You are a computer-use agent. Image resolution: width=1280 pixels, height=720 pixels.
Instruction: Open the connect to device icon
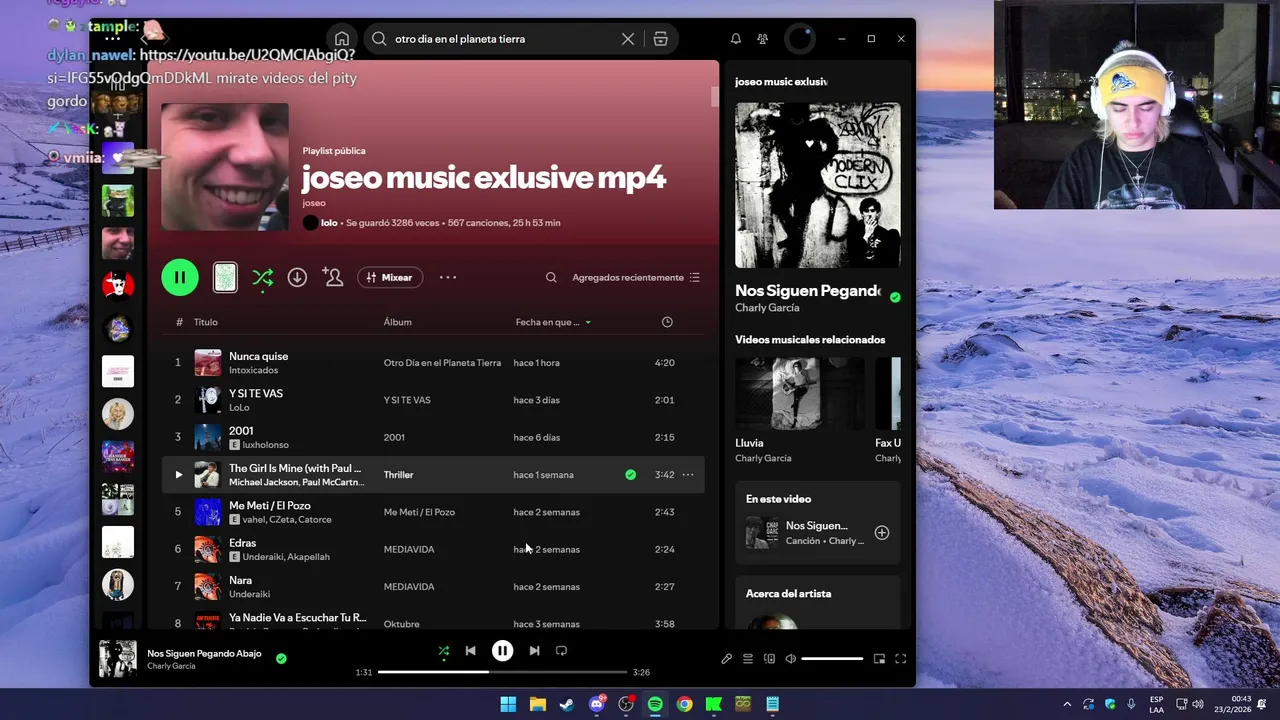[x=769, y=659]
